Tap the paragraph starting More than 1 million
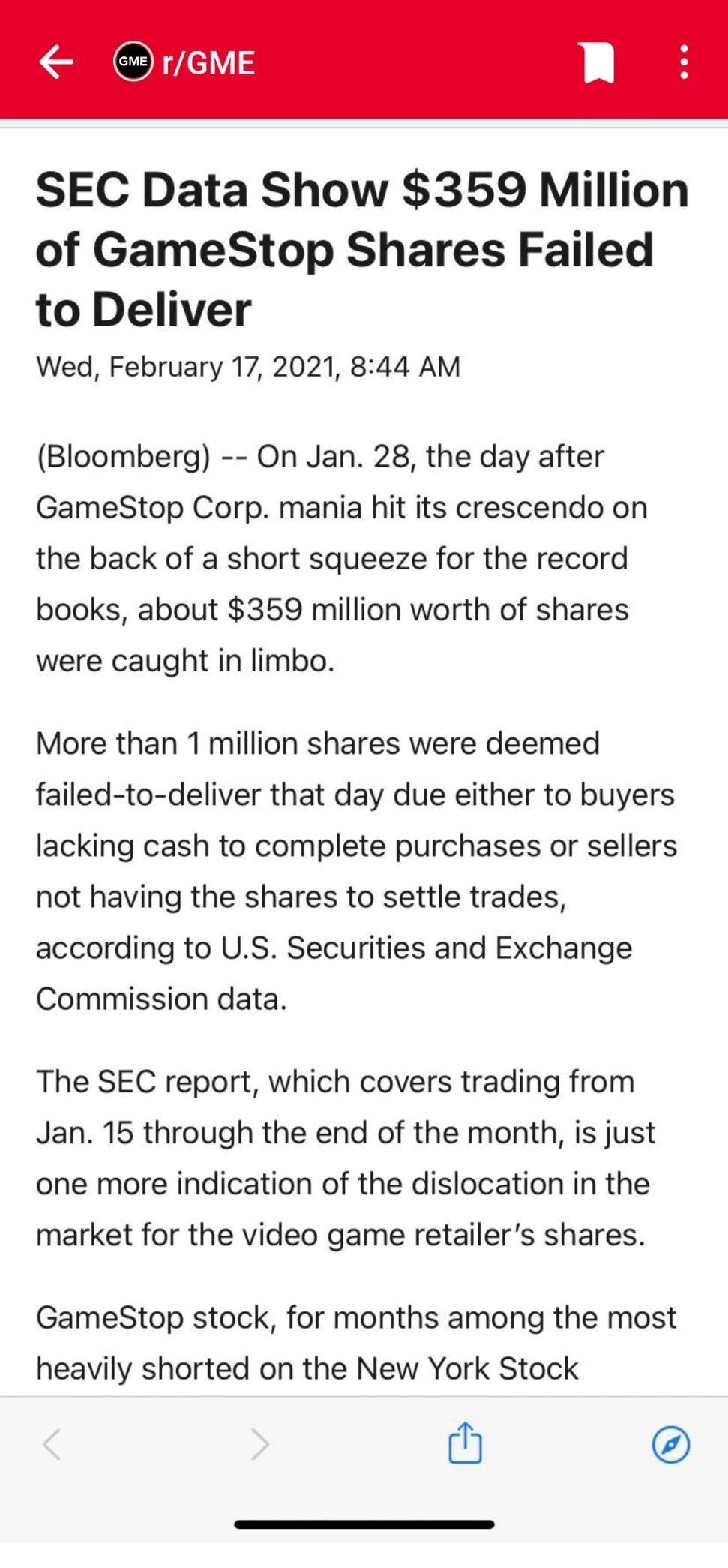The height and width of the screenshot is (1568, 728). point(357,871)
